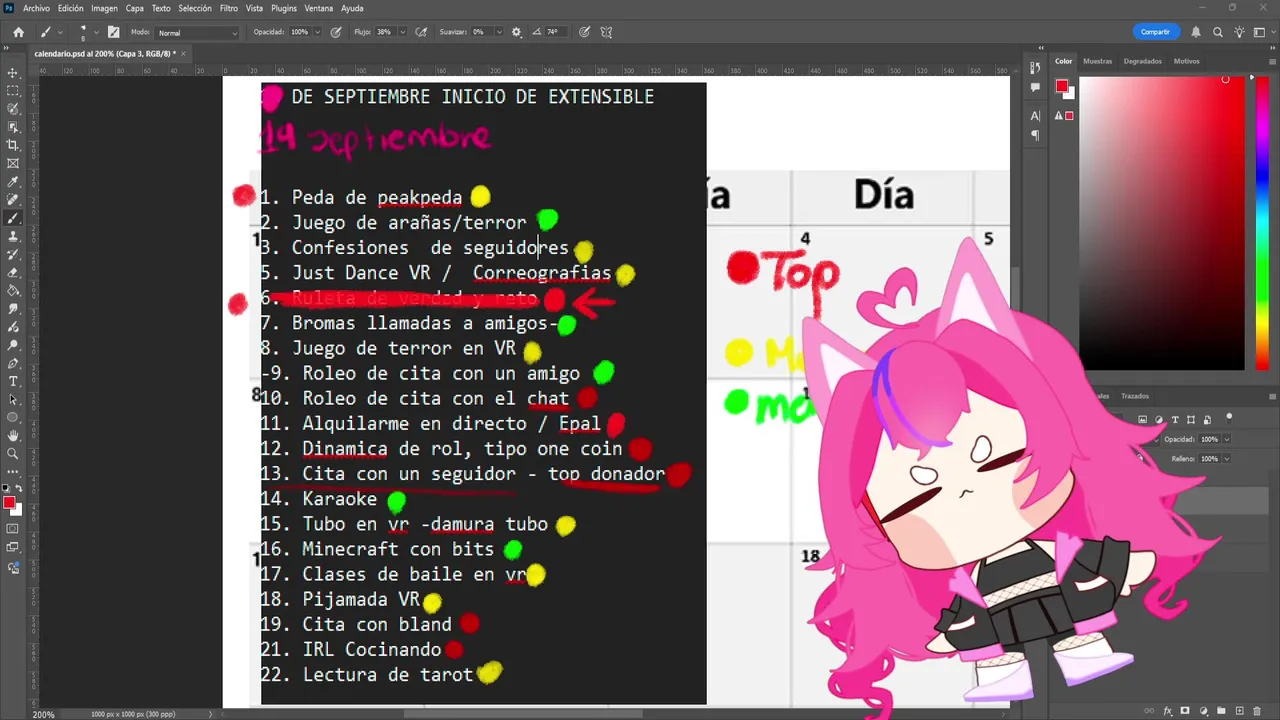Screen dimensions: 1280x720
Task: Open layer Opacidad dropdown in Layers panel
Action: (1227, 439)
